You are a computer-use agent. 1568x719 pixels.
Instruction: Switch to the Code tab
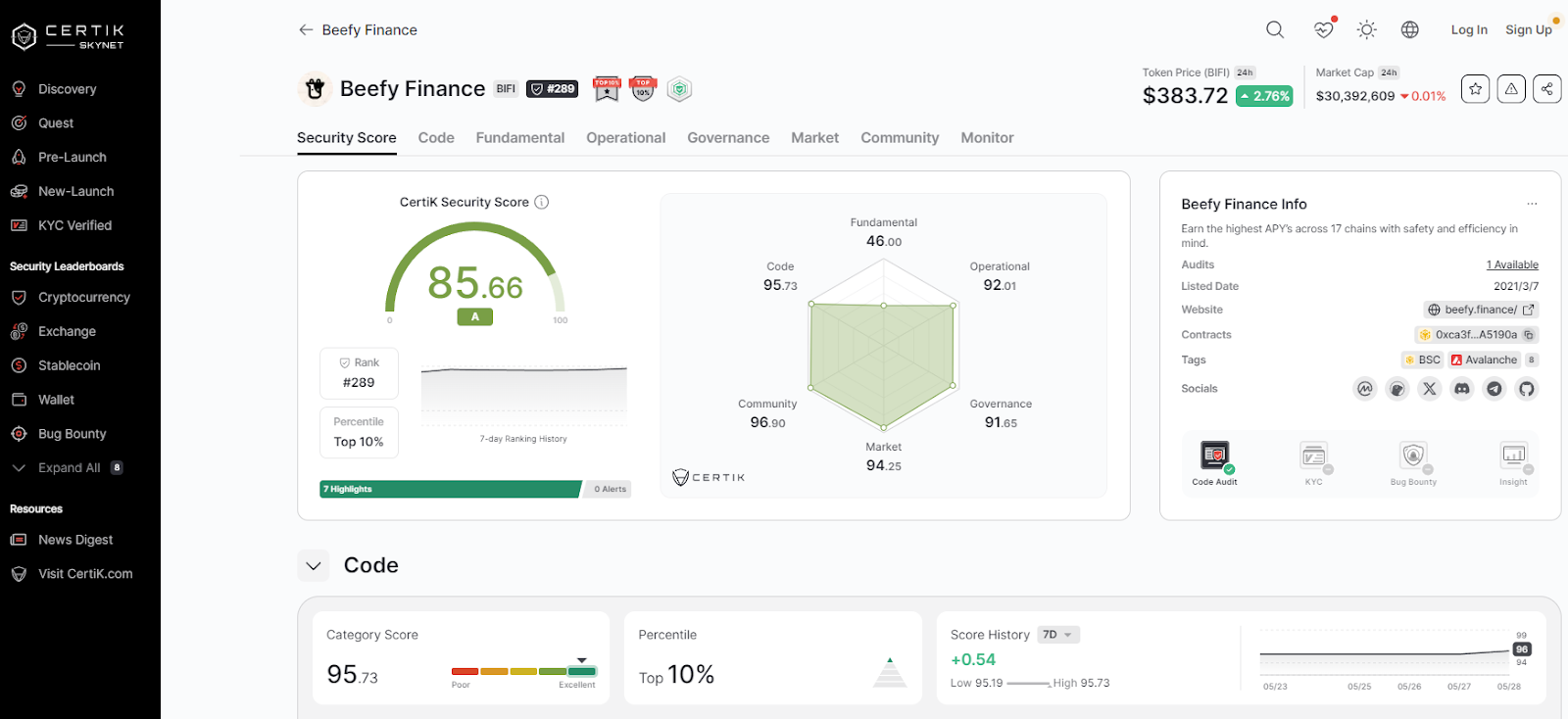(436, 138)
